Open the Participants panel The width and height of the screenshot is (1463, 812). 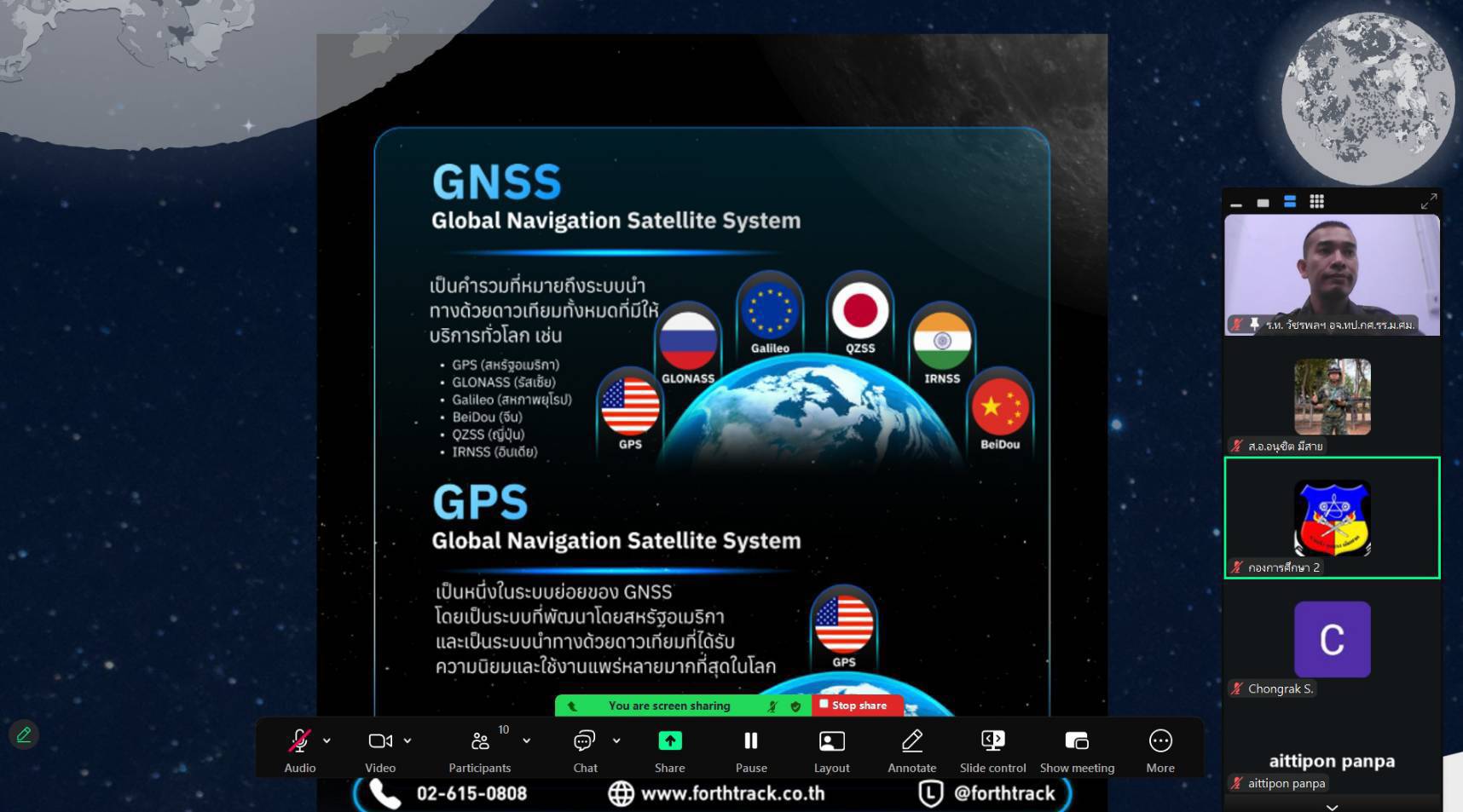coord(480,742)
